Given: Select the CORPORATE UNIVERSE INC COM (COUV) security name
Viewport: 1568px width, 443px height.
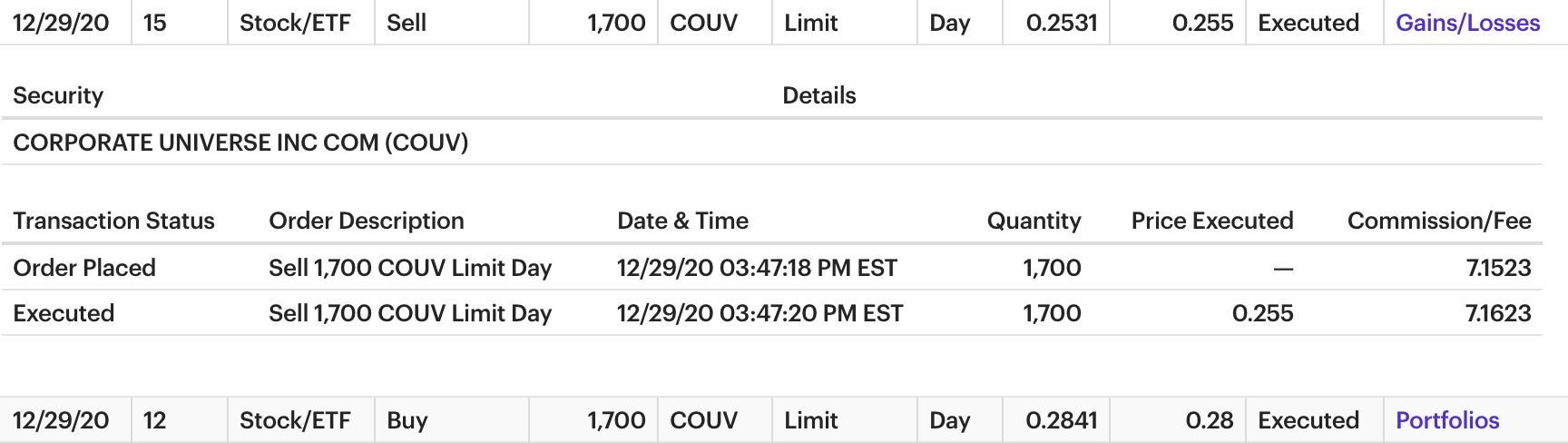Looking at the screenshot, I should point(240,143).
